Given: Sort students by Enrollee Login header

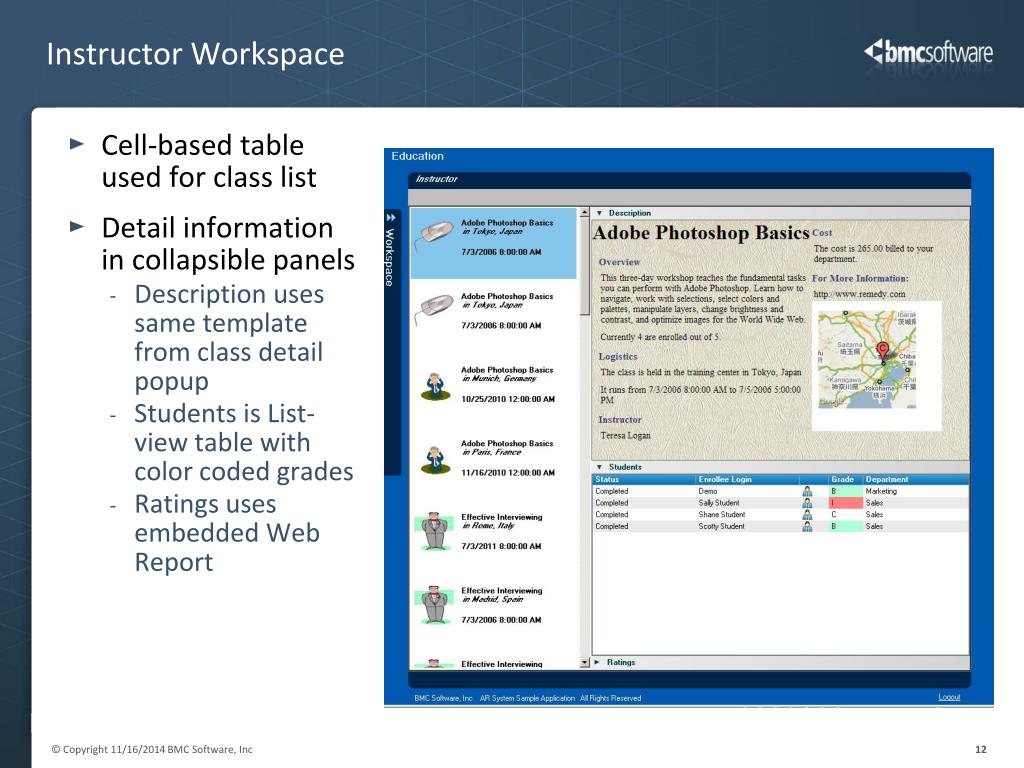Looking at the screenshot, I should [725, 479].
